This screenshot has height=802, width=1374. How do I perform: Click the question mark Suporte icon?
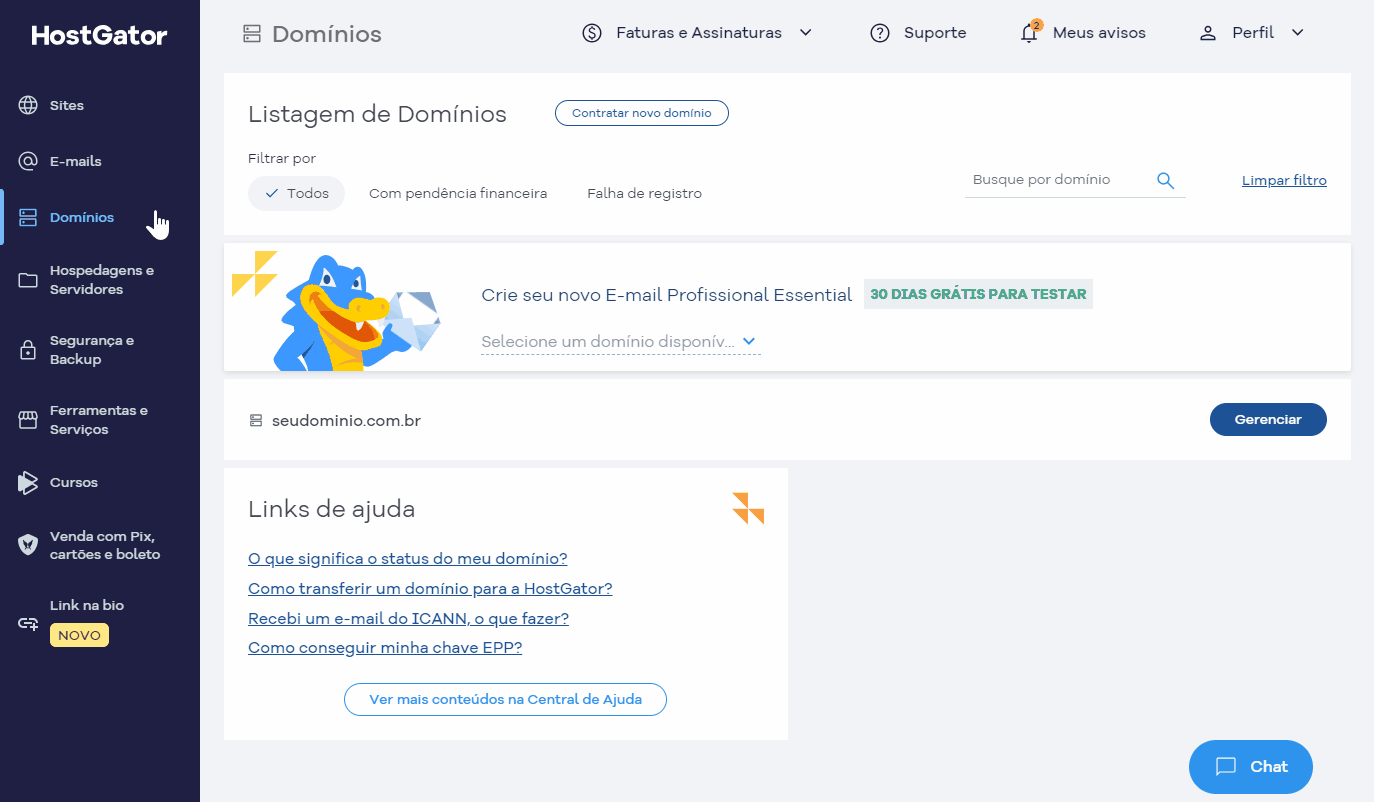(880, 33)
